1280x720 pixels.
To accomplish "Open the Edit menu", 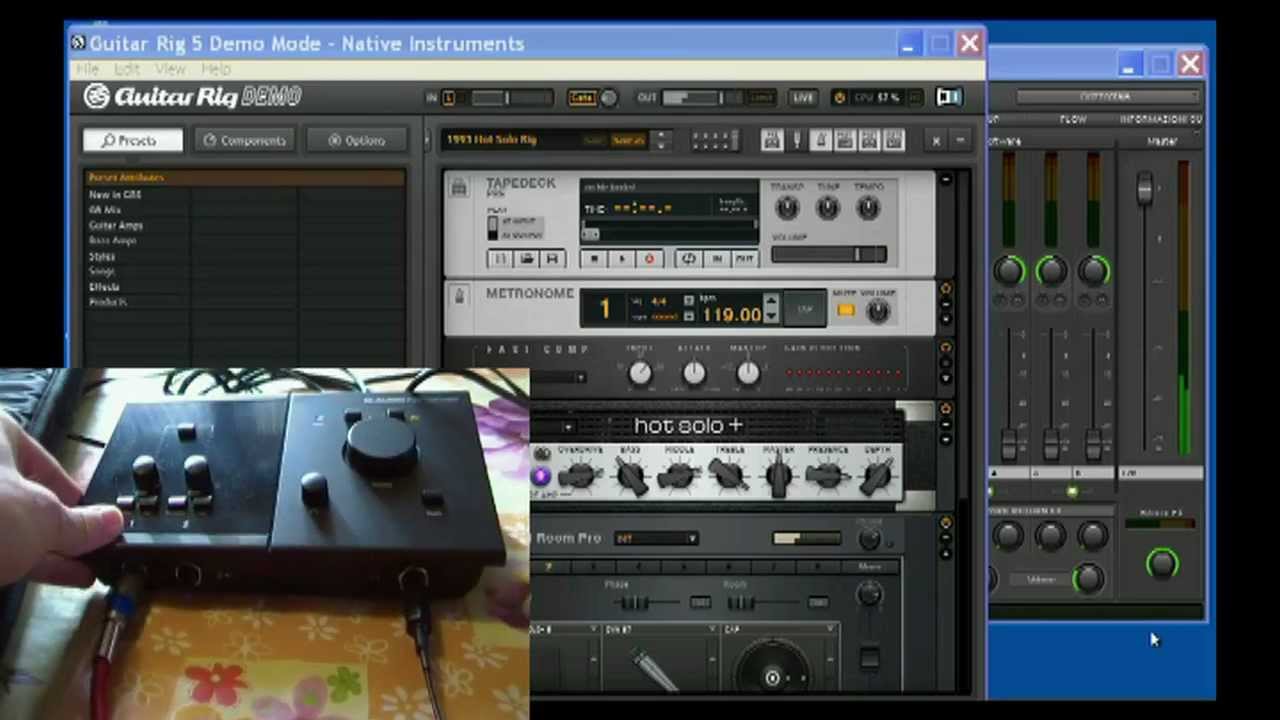I will (x=127, y=69).
